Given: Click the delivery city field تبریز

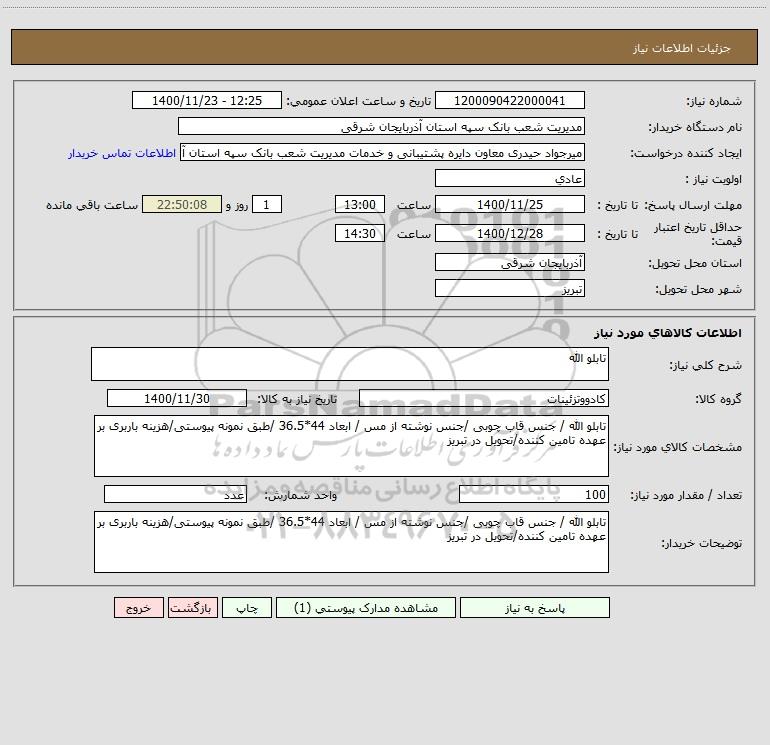Looking at the screenshot, I should pos(510,288).
